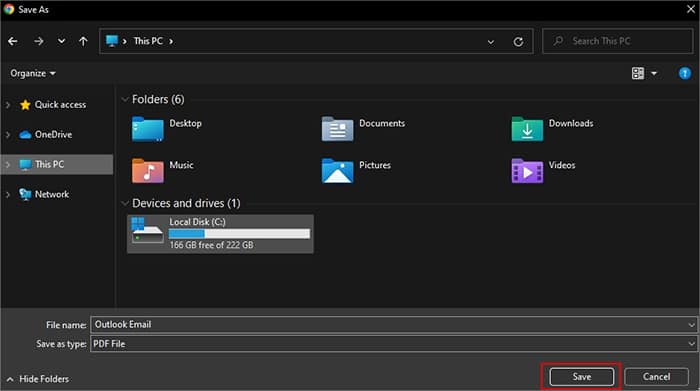Click Hide Folders

point(38,379)
